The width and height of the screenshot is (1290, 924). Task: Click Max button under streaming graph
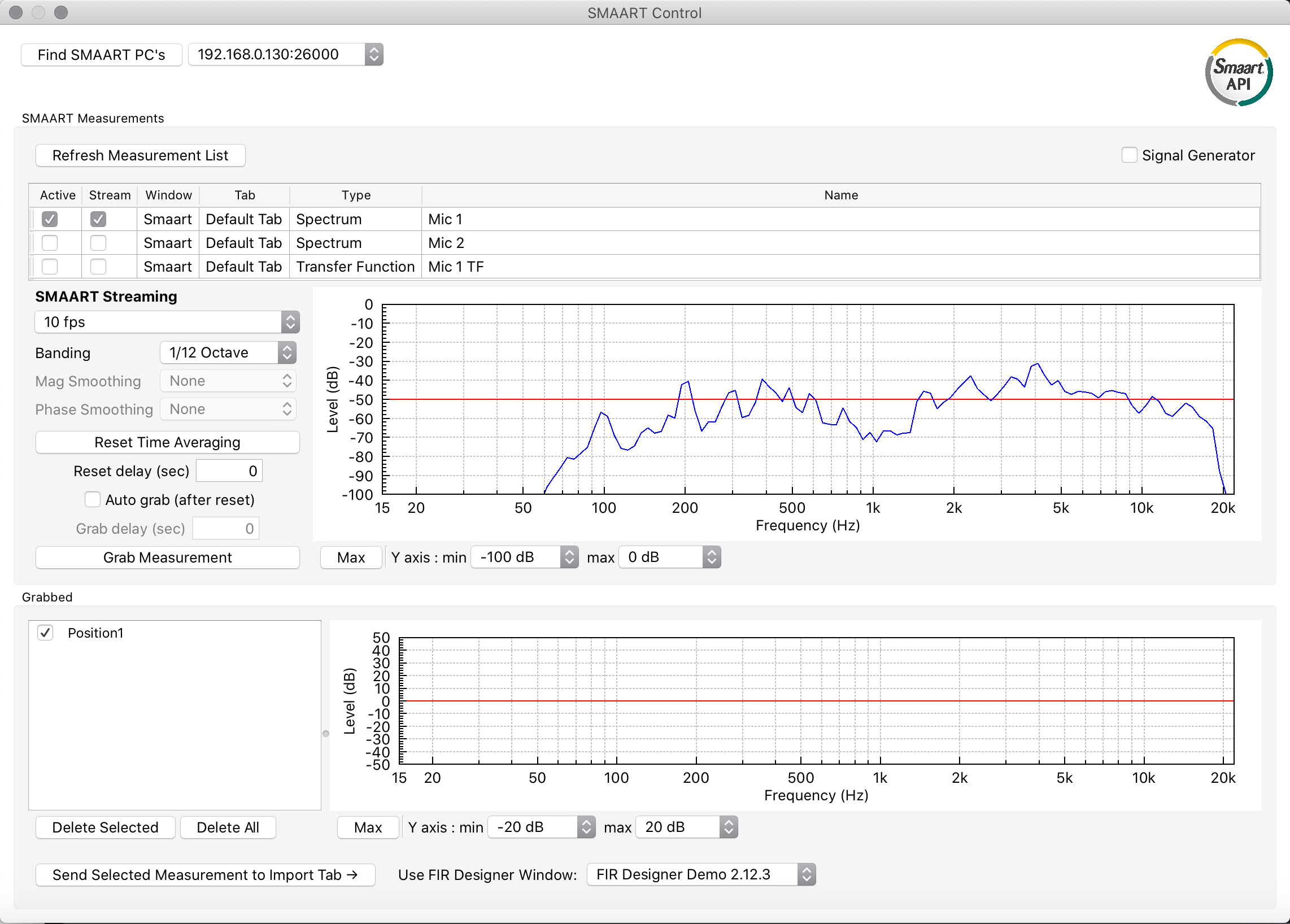pos(351,557)
